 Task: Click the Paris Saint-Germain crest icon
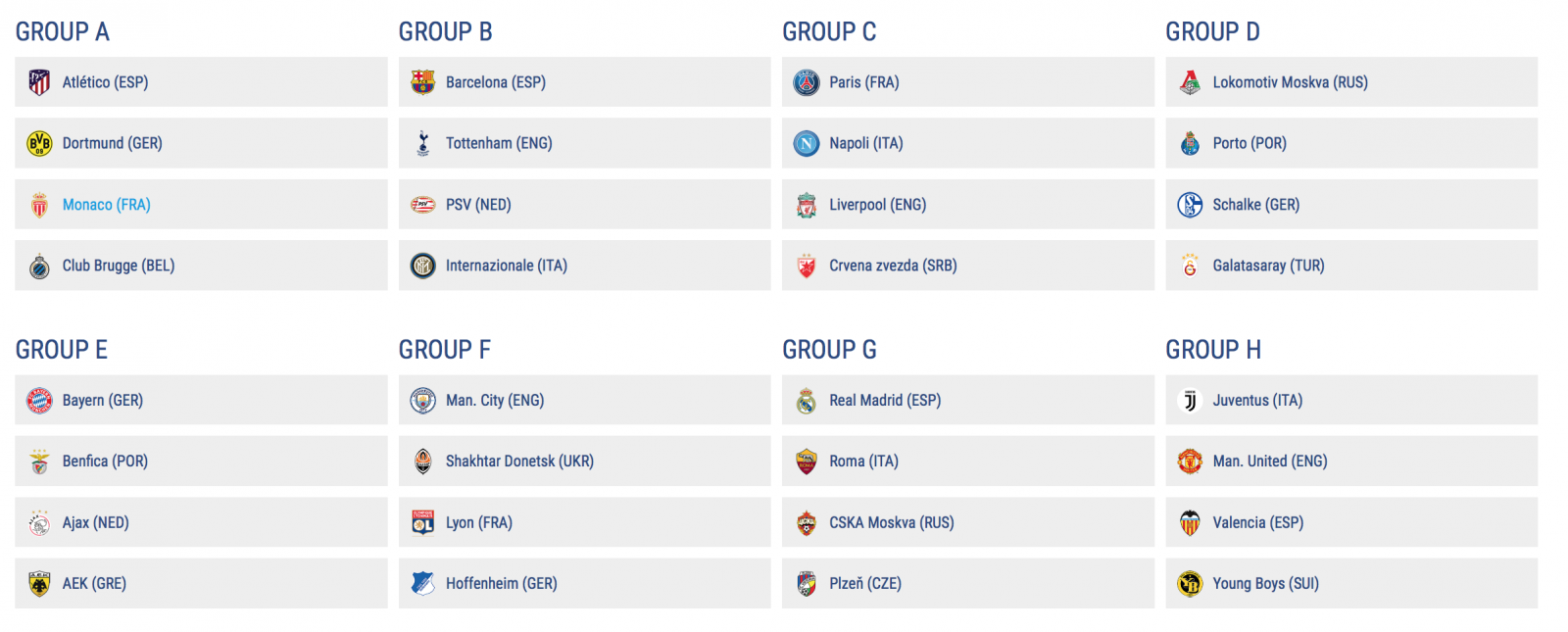[x=806, y=82]
